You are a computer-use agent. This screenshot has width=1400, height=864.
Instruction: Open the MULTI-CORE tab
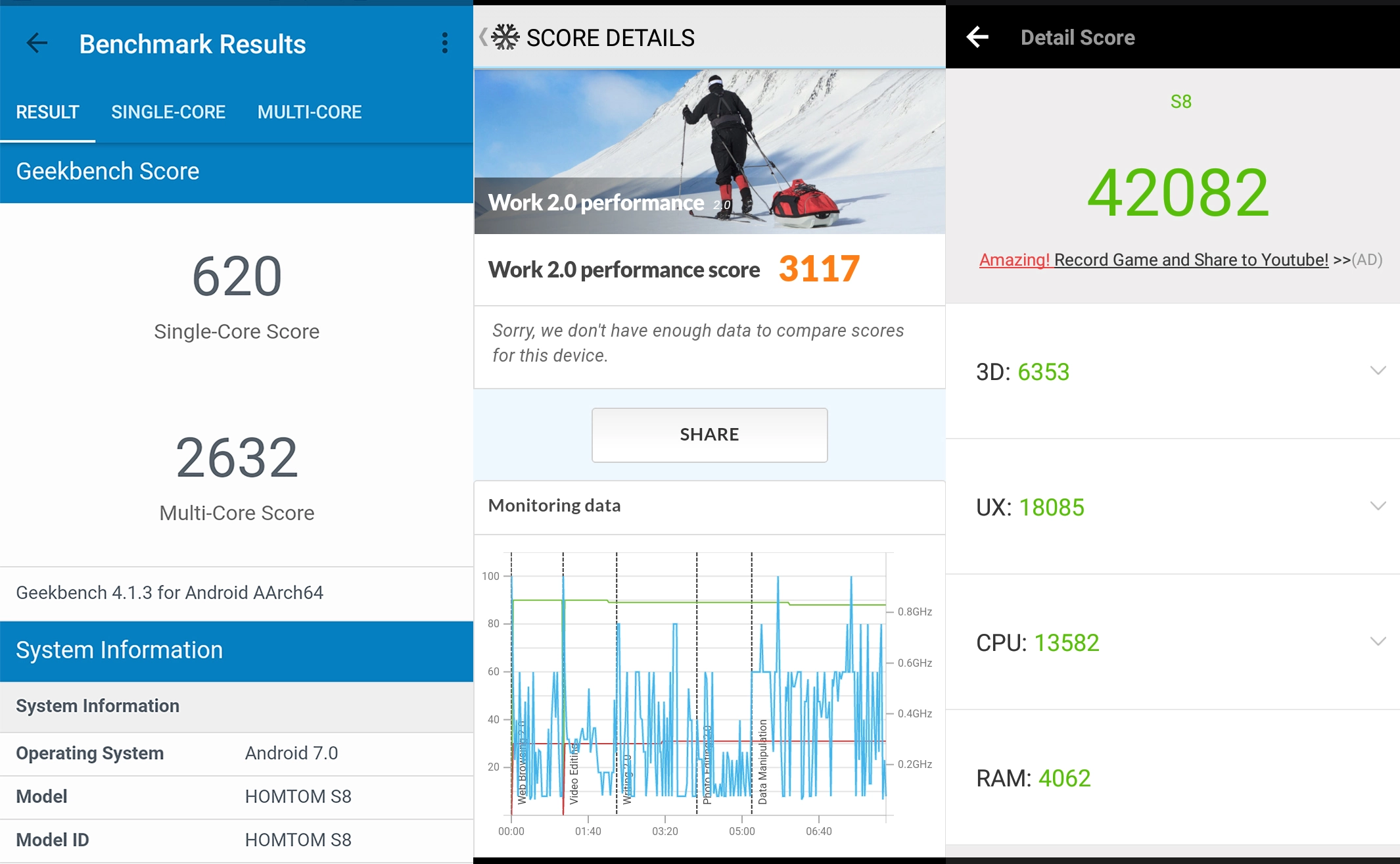pos(310,112)
